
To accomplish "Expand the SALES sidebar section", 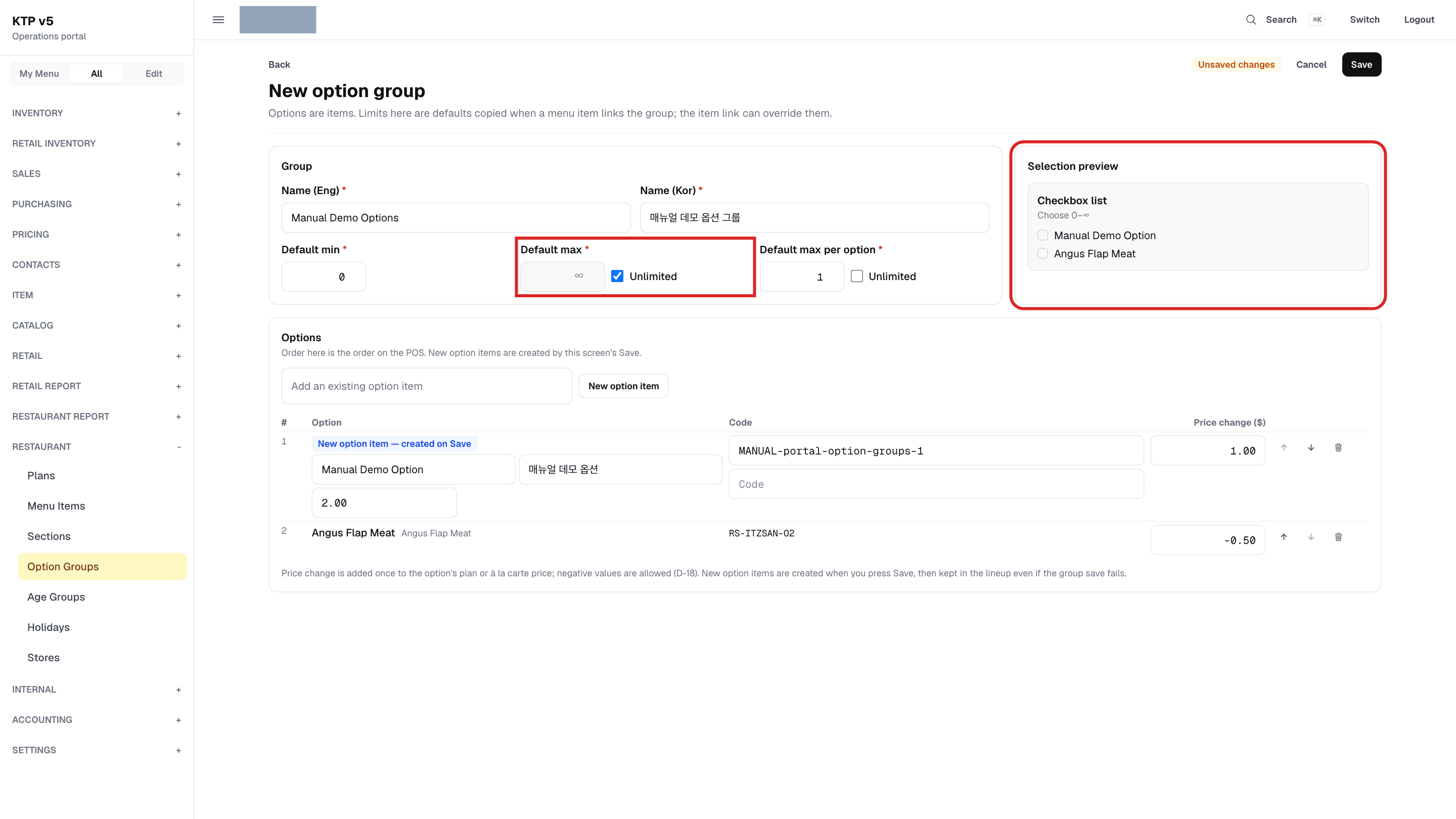I will tap(97, 174).
